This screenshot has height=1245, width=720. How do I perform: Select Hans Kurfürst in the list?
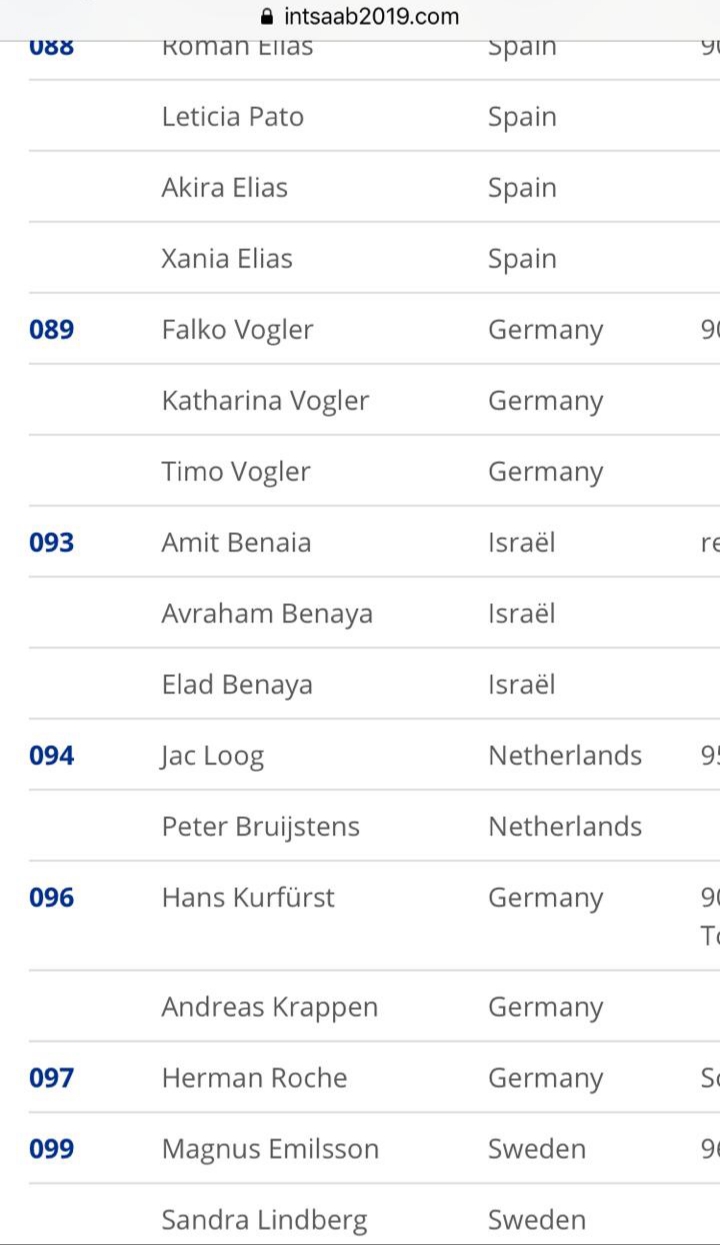pyautogui.click(x=248, y=897)
